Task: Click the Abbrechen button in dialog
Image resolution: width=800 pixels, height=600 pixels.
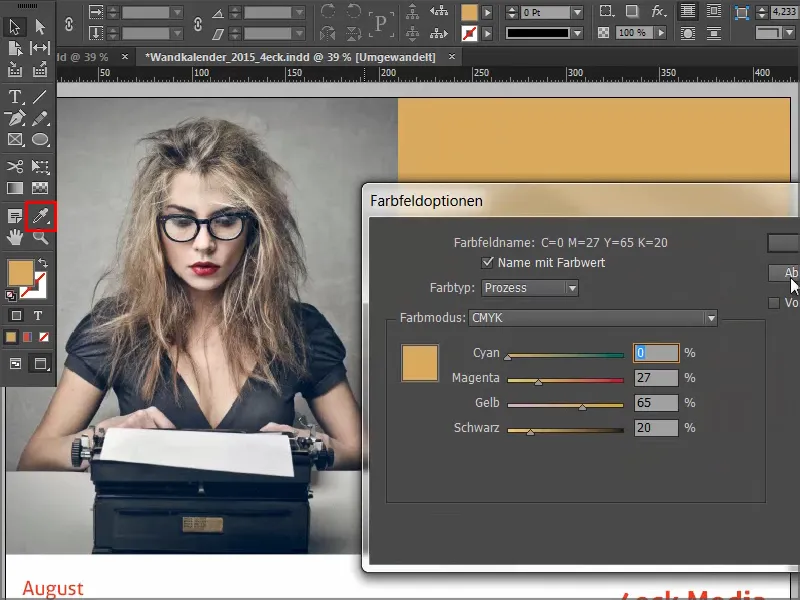Action: tap(785, 273)
